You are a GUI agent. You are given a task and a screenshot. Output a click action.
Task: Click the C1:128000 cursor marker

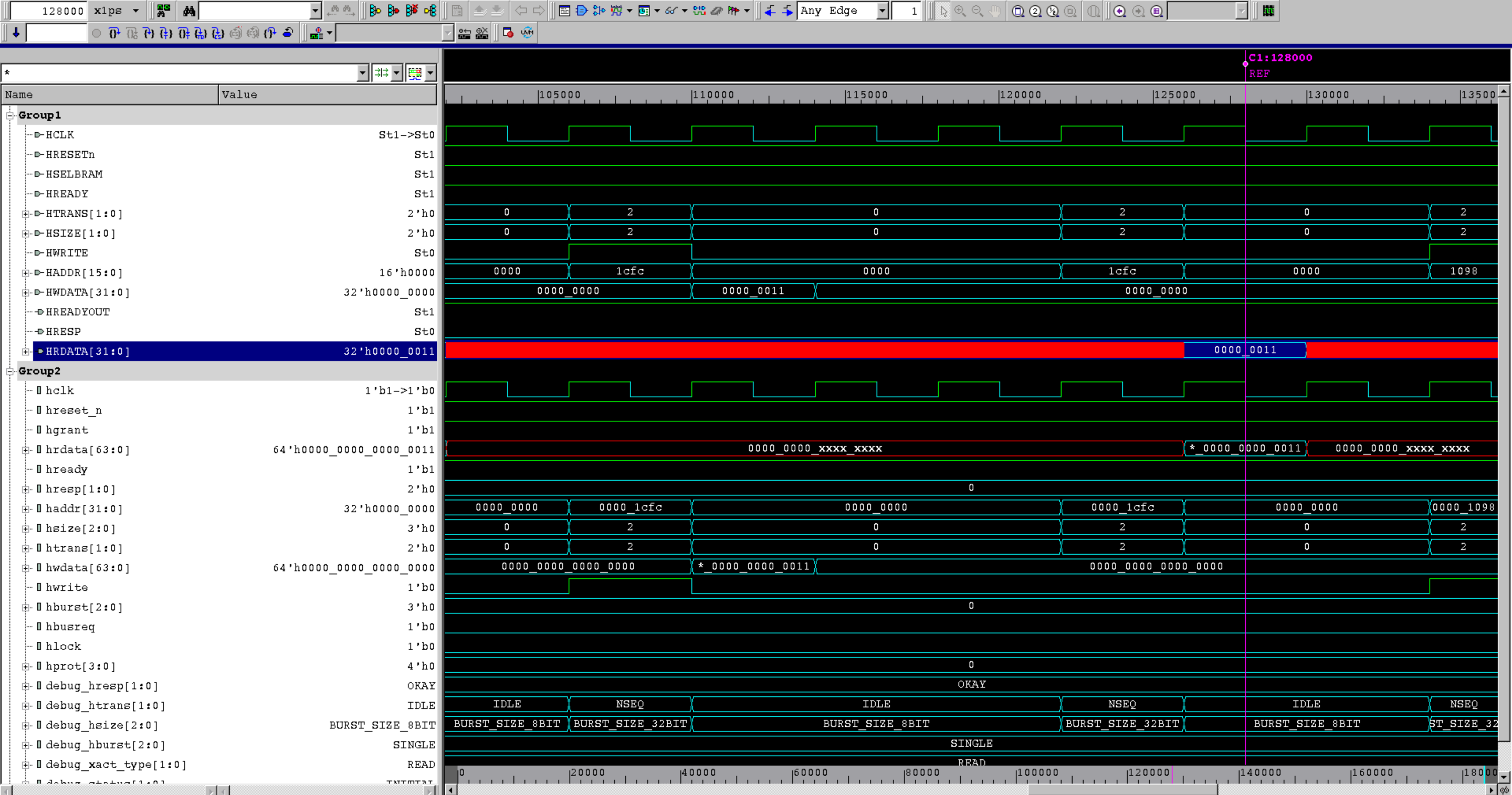click(x=1280, y=58)
